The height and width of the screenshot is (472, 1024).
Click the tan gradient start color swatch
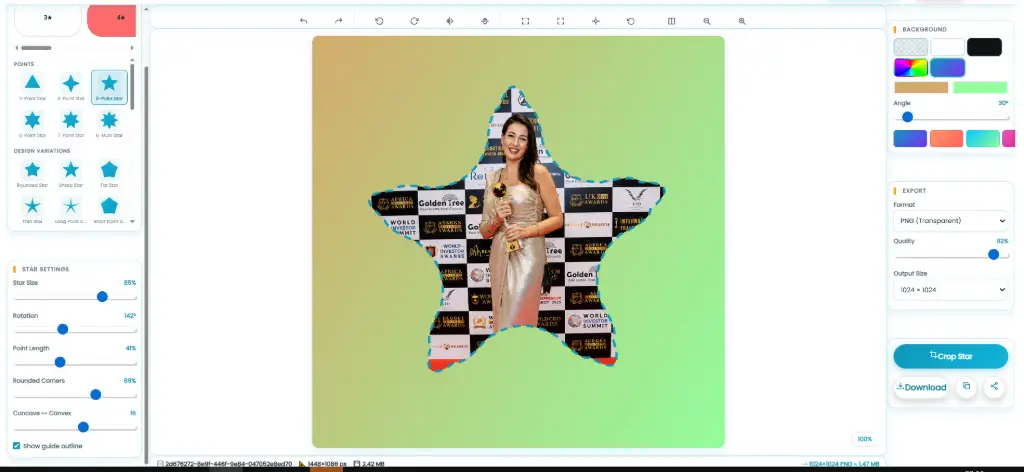point(921,87)
